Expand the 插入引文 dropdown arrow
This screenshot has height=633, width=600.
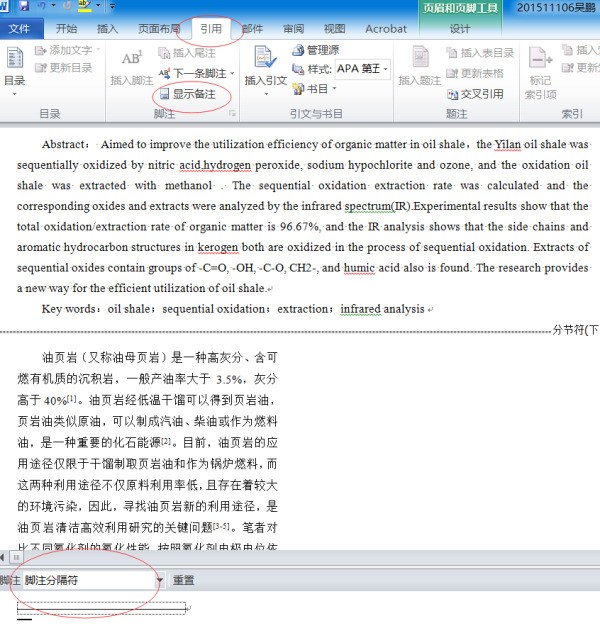tap(266, 94)
